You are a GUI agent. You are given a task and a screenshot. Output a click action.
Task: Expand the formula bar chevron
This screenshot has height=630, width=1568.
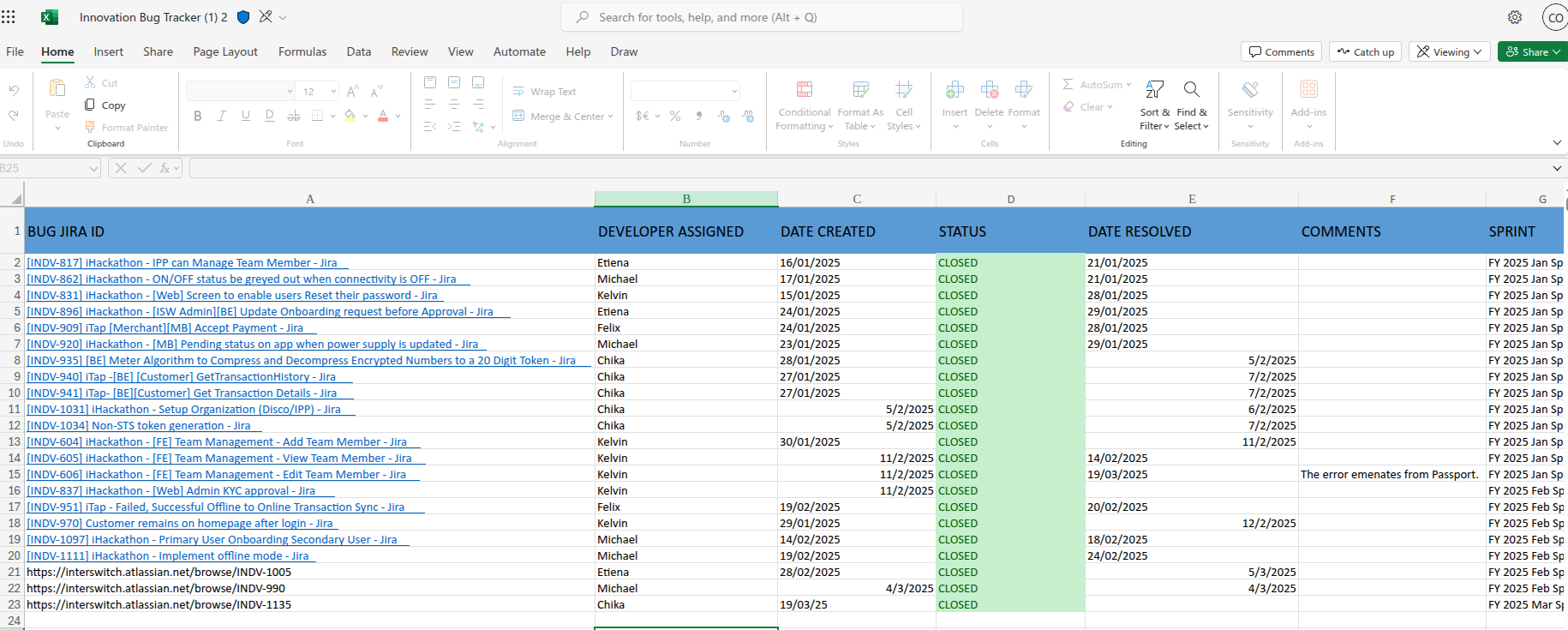pos(1557,169)
